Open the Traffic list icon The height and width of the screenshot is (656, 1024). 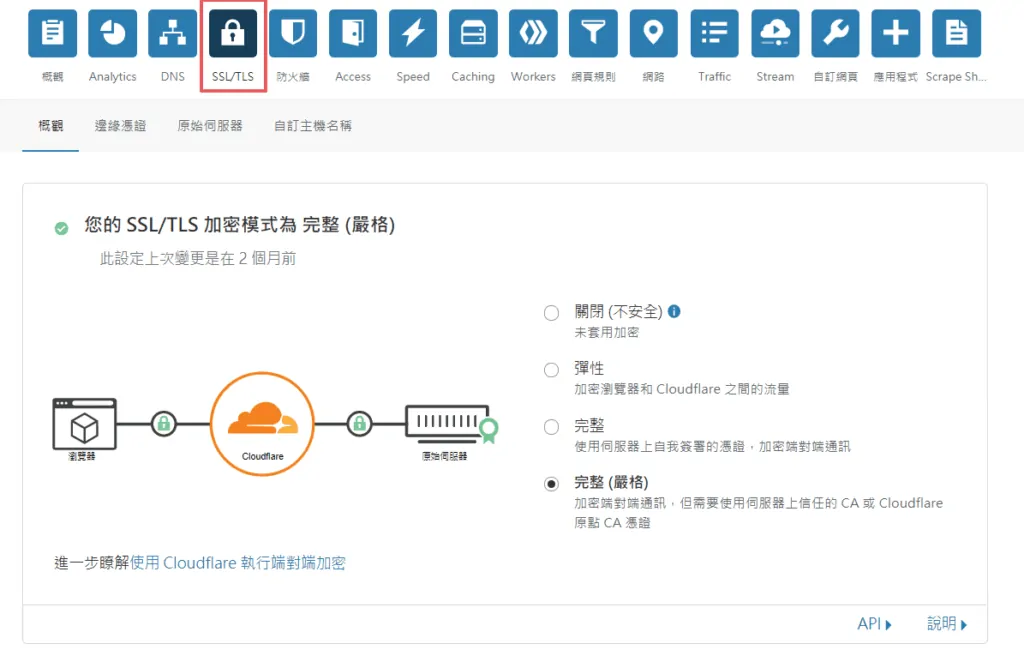(x=714, y=33)
